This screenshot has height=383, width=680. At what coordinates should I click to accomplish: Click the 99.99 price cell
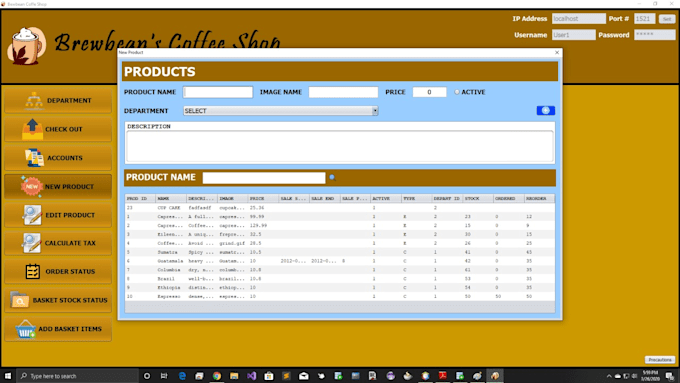[263, 216]
